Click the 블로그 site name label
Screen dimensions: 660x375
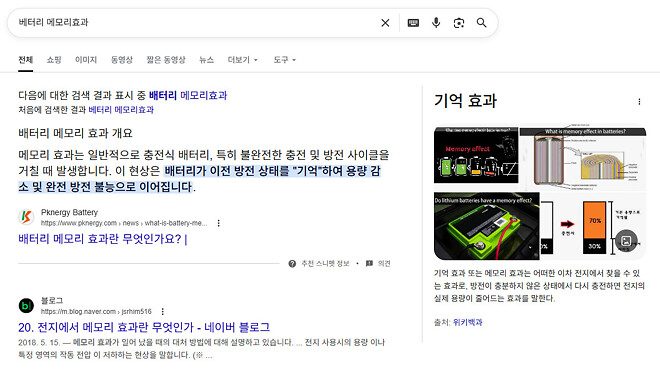click(x=52, y=301)
